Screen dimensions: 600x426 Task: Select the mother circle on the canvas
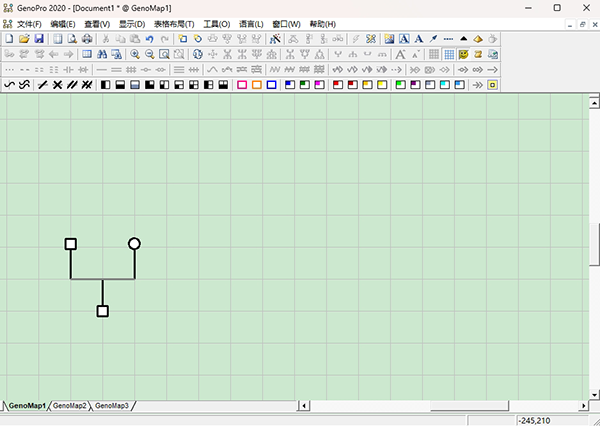click(134, 243)
